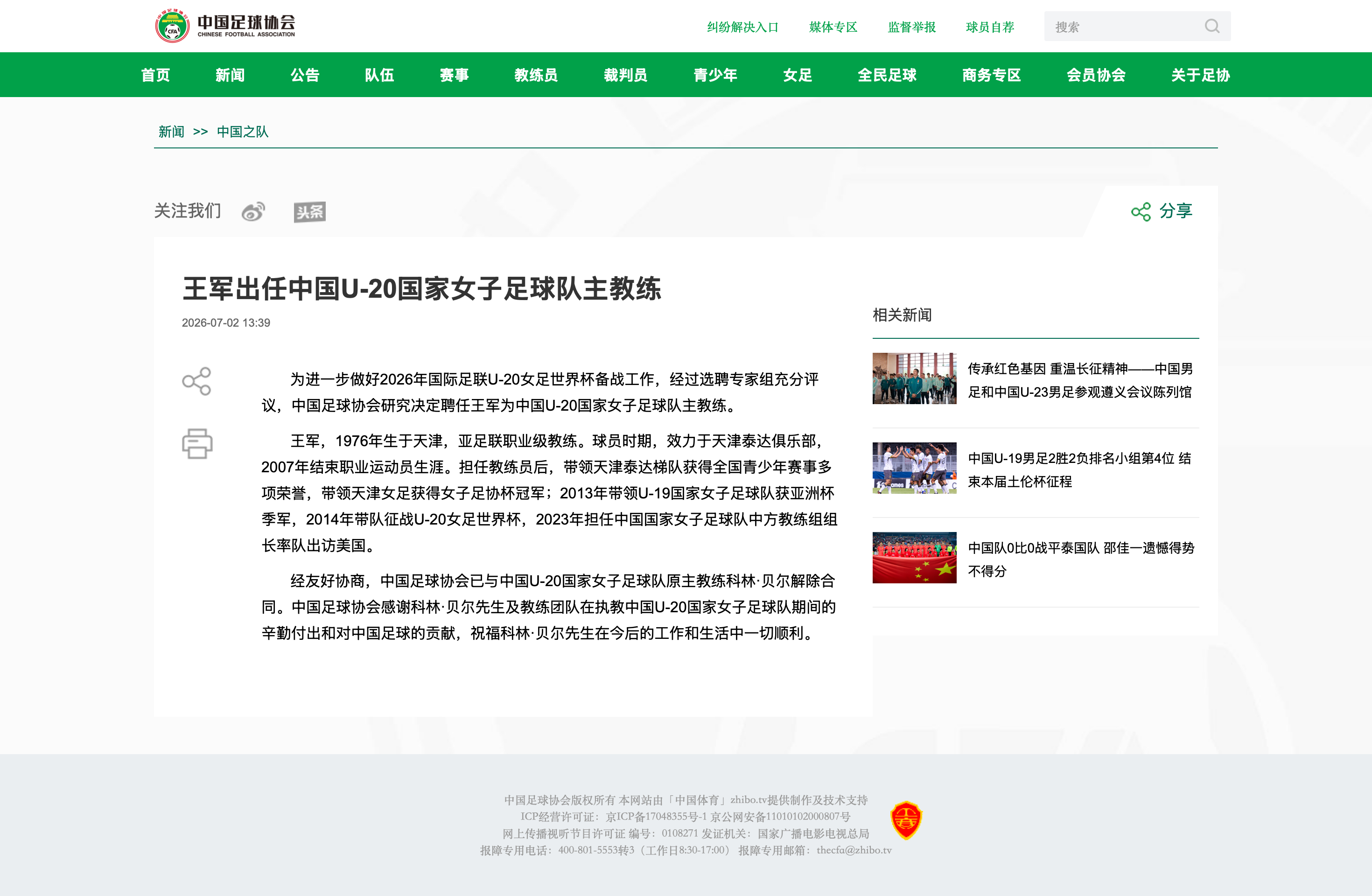Open thumbnail of 中国队战平泰国队 news
1372x896 pixels.
click(x=914, y=558)
